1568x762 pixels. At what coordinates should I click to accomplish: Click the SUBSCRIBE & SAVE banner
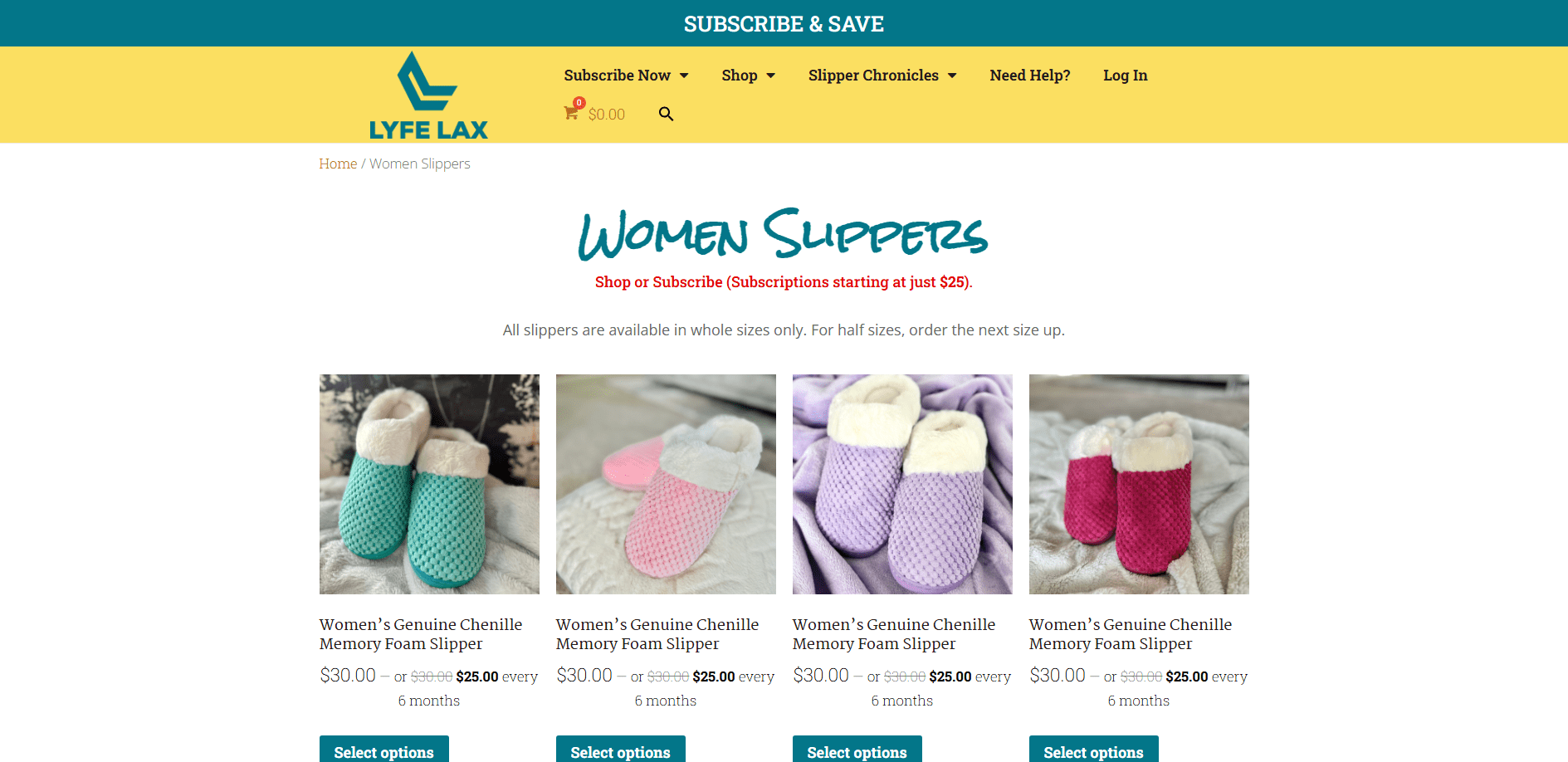[x=784, y=23]
